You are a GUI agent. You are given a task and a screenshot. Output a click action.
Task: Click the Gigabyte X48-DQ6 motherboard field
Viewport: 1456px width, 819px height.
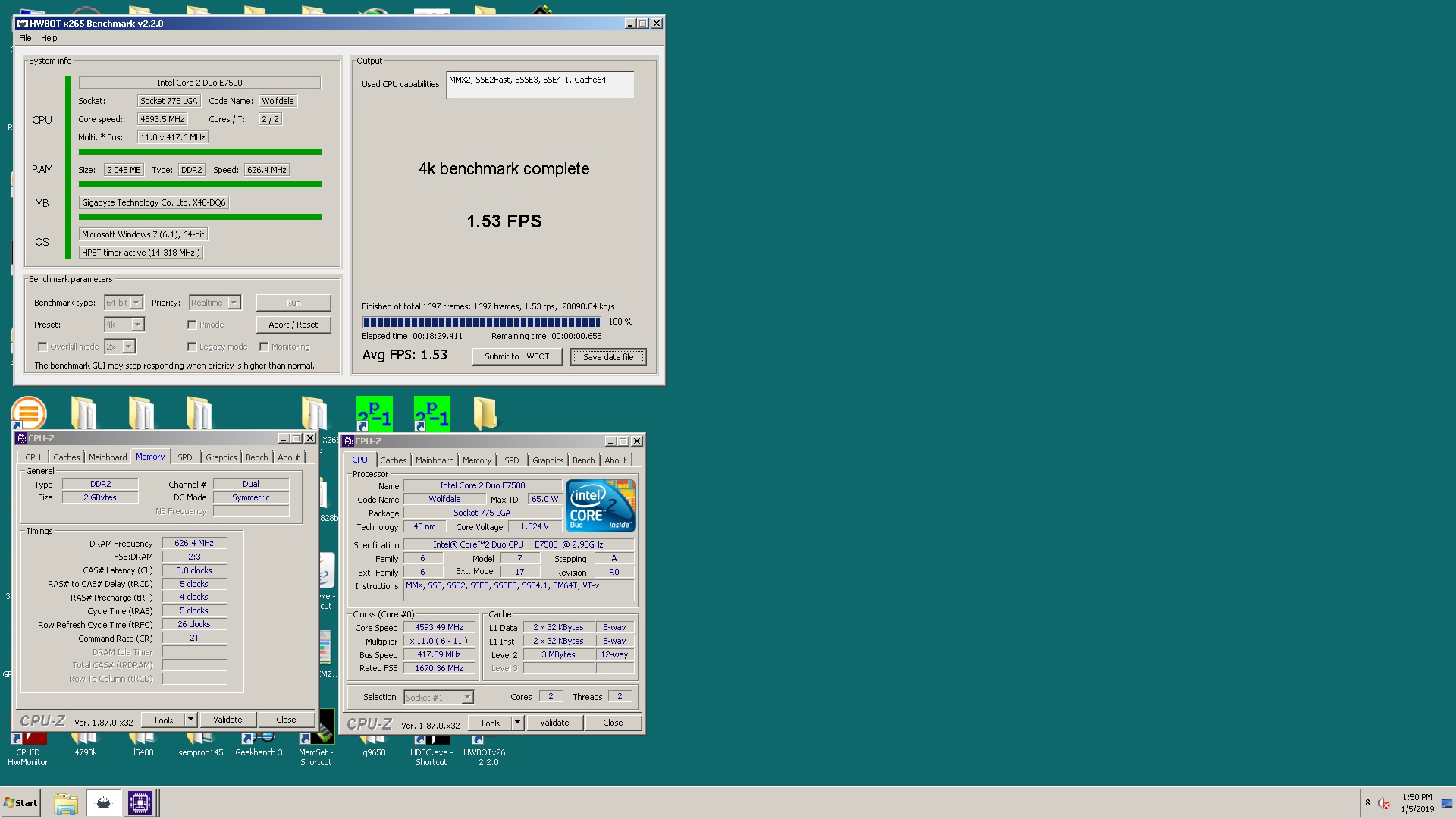(154, 202)
